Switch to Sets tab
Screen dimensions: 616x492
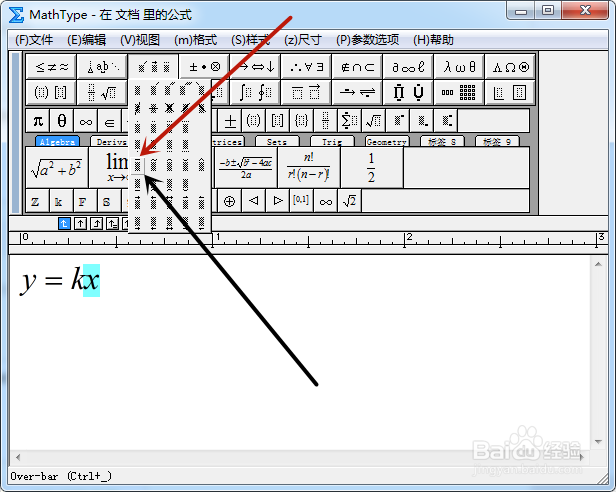(x=277, y=141)
